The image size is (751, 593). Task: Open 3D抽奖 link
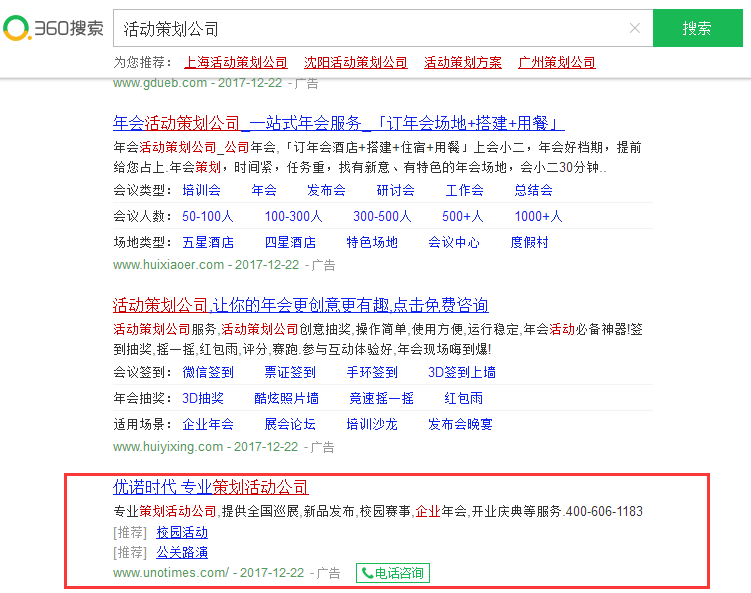(x=203, y=398)
